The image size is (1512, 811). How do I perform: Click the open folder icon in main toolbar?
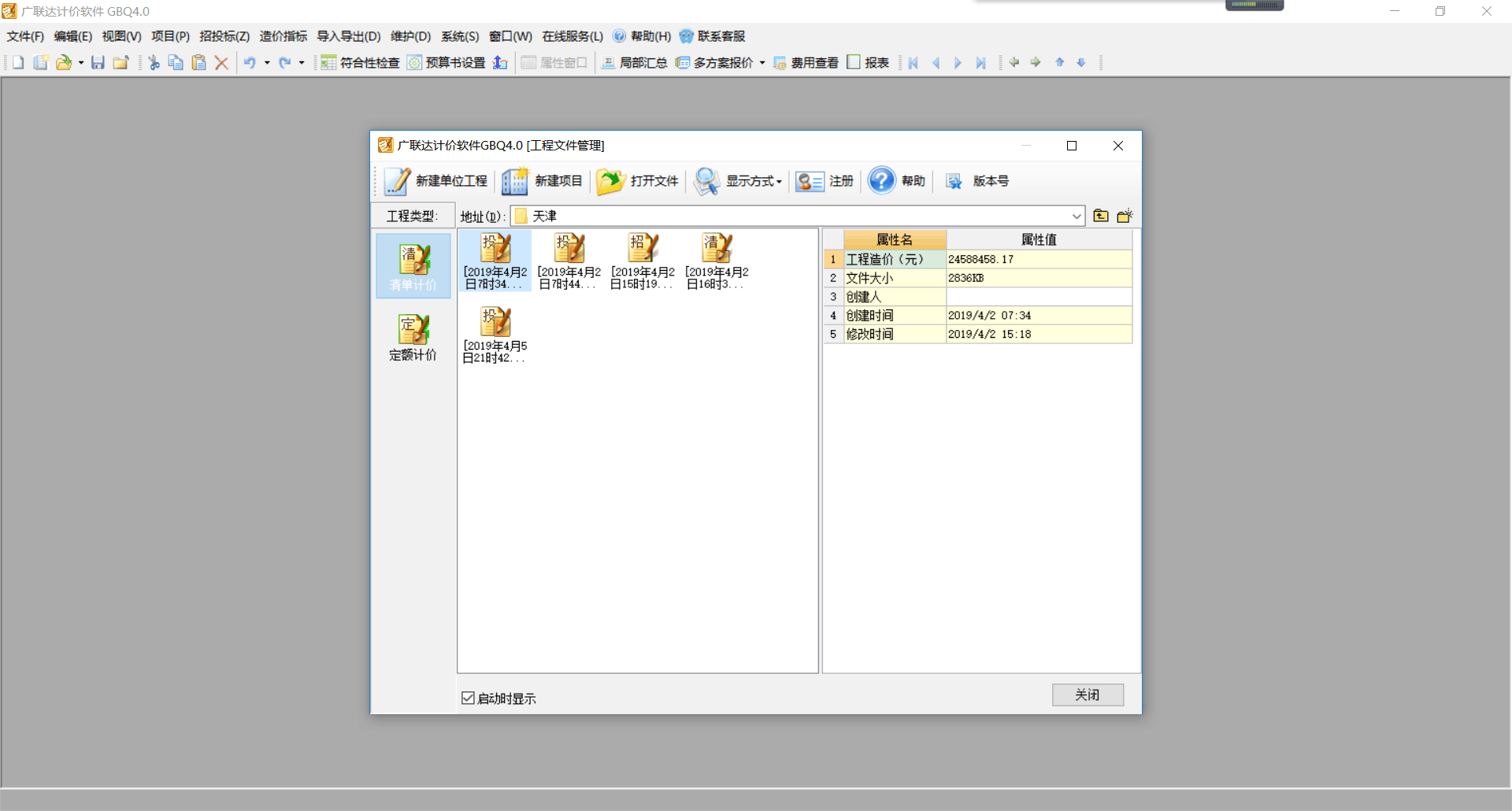coord(63,62)
